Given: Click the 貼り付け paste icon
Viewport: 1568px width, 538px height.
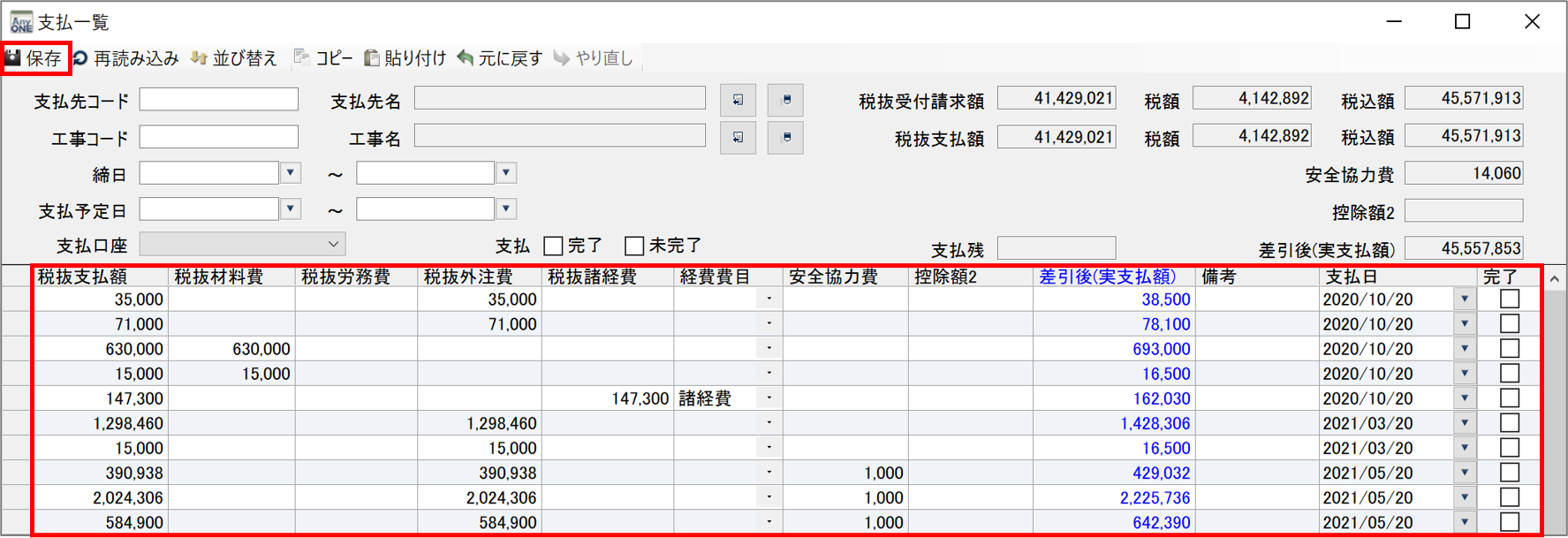Looking at the screenshot, I should [x=373, y=58].
